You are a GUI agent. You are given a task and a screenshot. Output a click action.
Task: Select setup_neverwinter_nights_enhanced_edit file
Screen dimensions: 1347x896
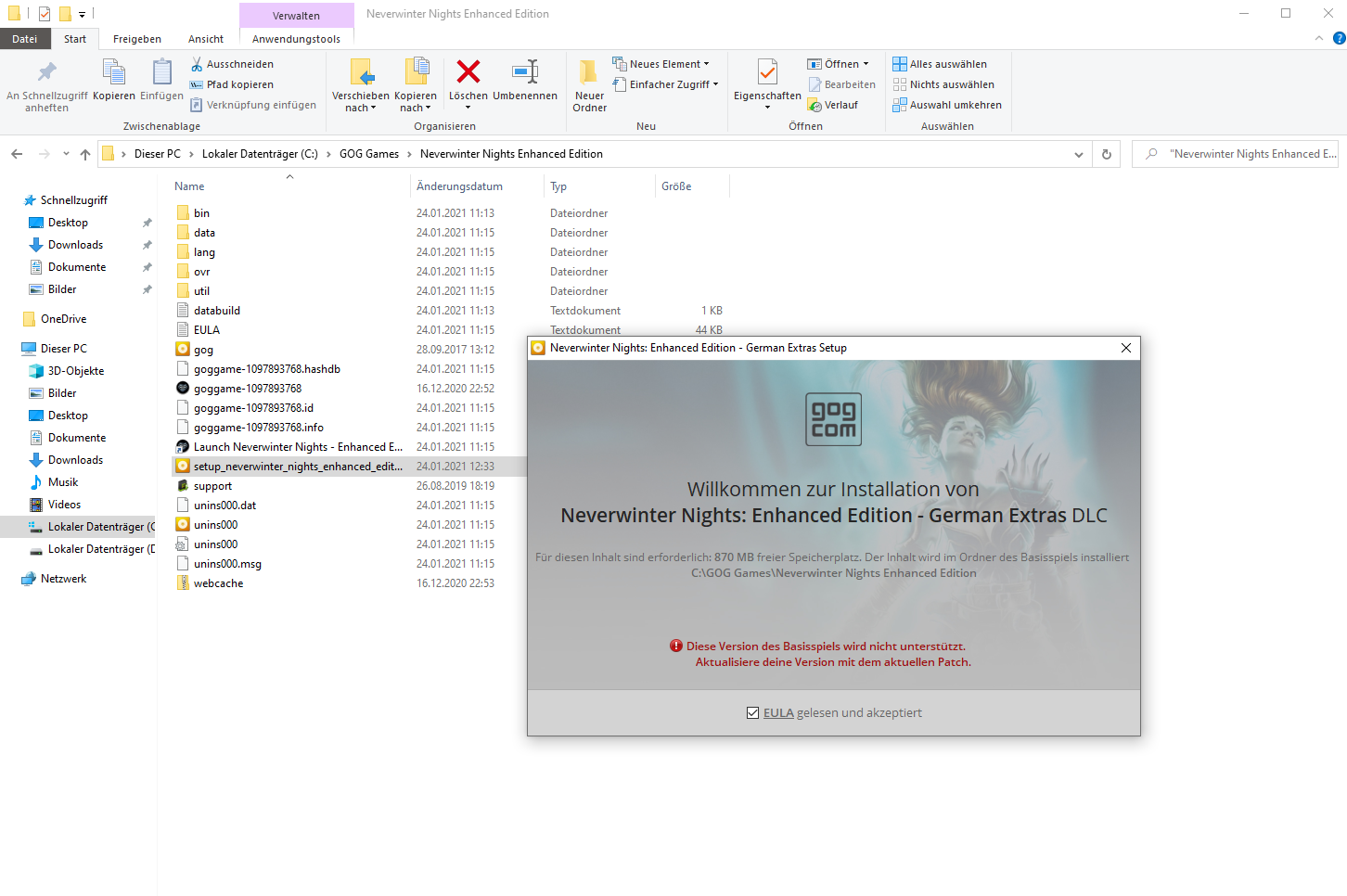pos(290,467)
